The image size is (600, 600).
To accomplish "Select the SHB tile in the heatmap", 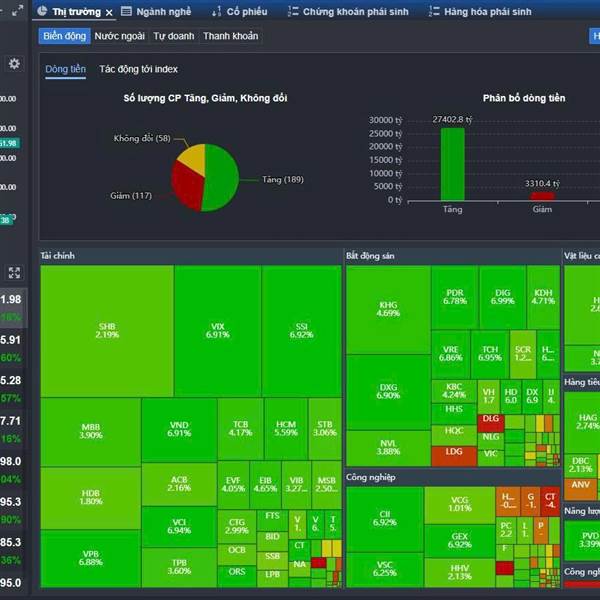I will coord(107,330).
